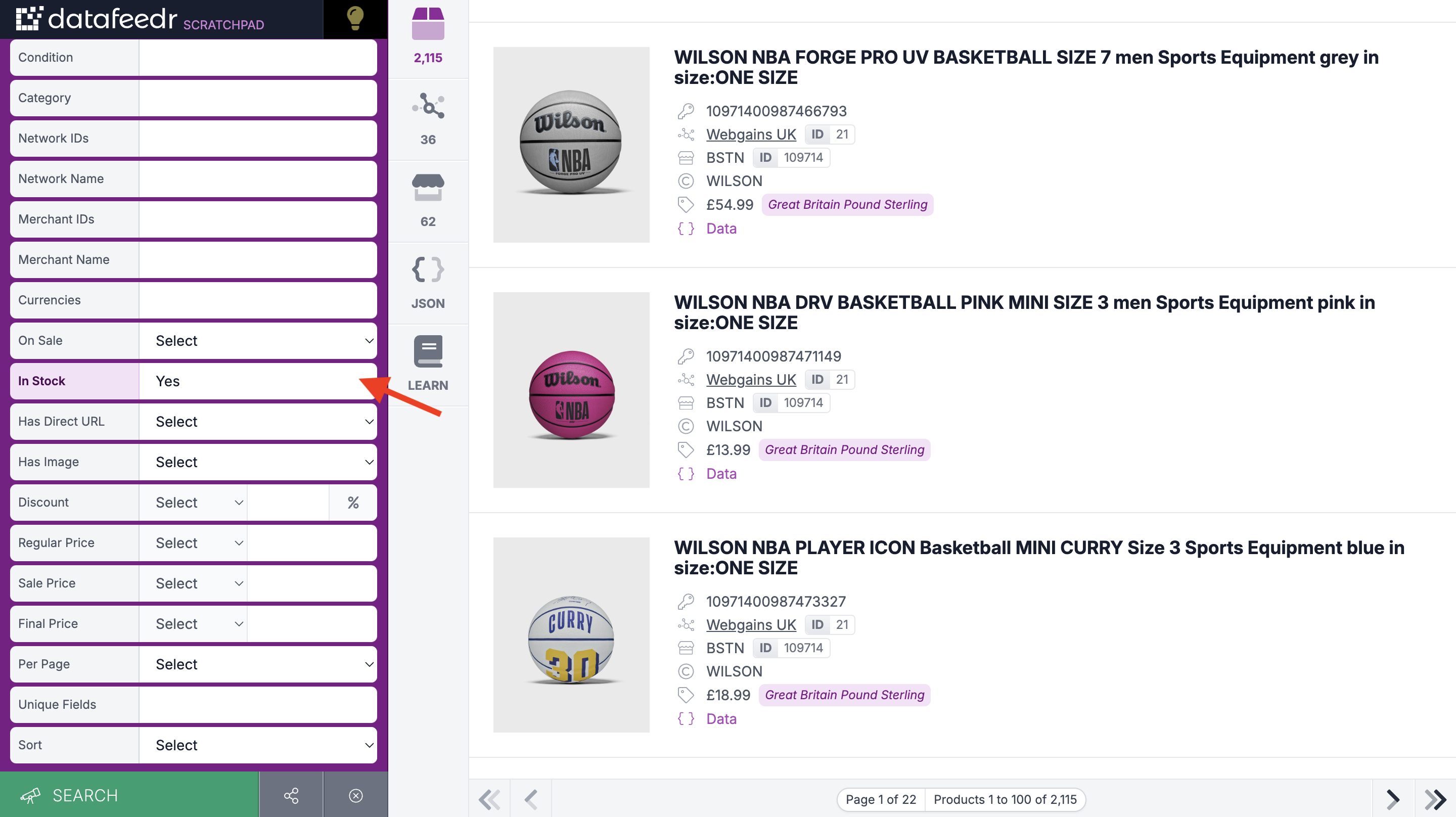
Task: Click Great Britain Pound Sterling tag beside £18.99
Action: click(x=844, y=695)
